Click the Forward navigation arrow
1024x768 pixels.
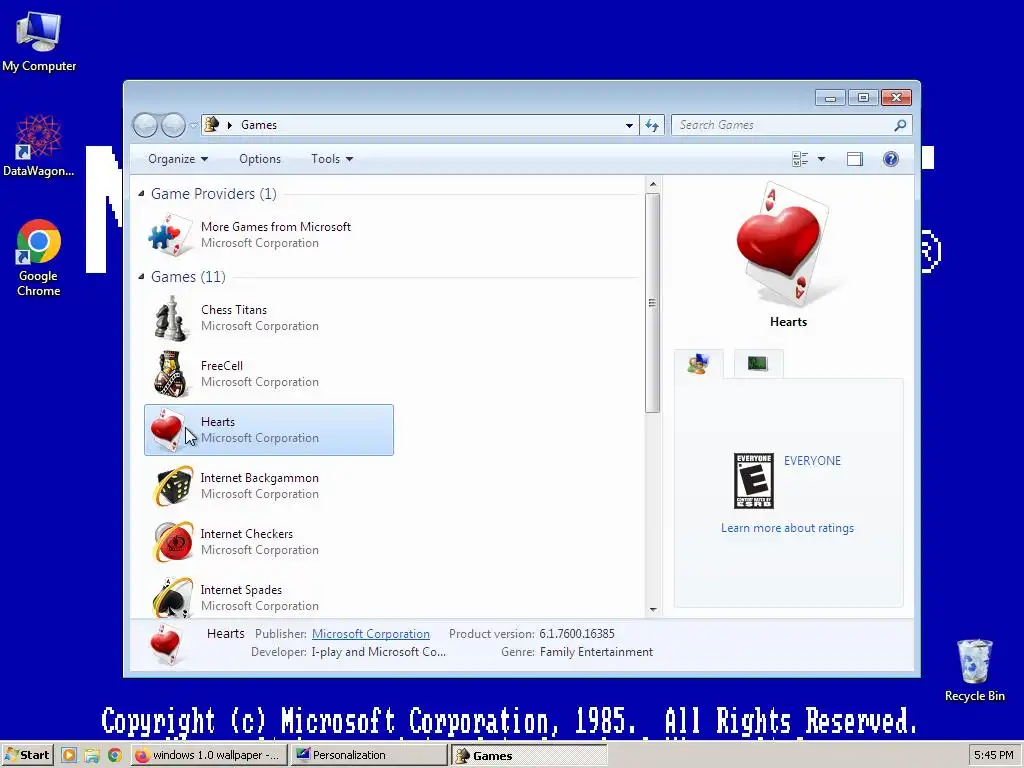pos(173,125)
